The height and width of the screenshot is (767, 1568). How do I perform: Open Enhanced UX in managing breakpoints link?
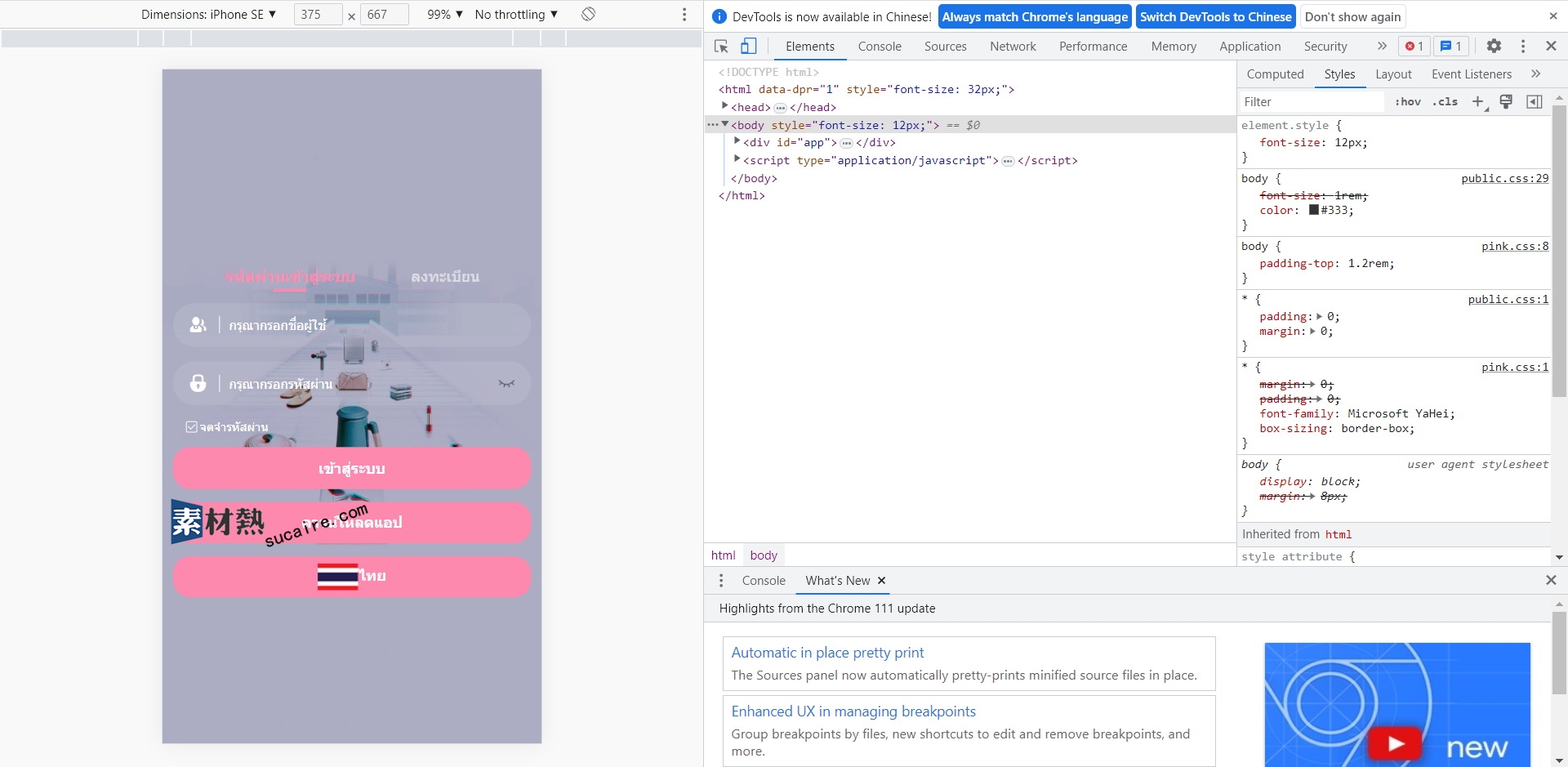[x=853, y=711]
